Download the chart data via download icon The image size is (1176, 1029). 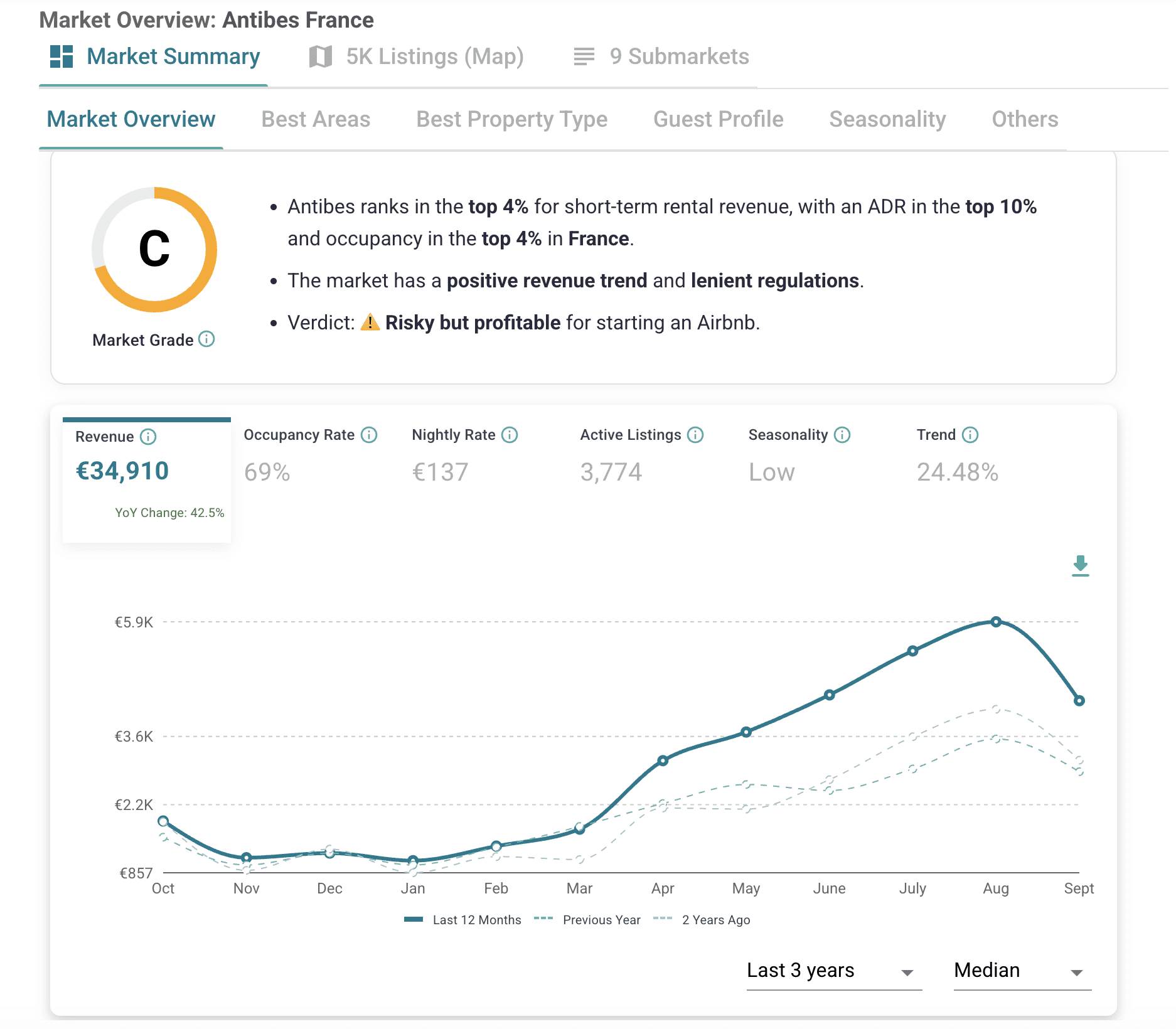coord(1080,565)
